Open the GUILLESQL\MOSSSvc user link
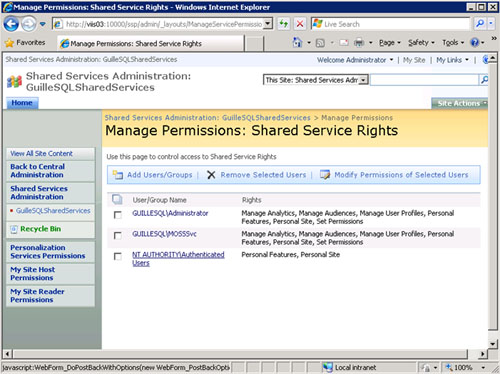The width and height of the screenshot is (500, 374). (164, 234)
